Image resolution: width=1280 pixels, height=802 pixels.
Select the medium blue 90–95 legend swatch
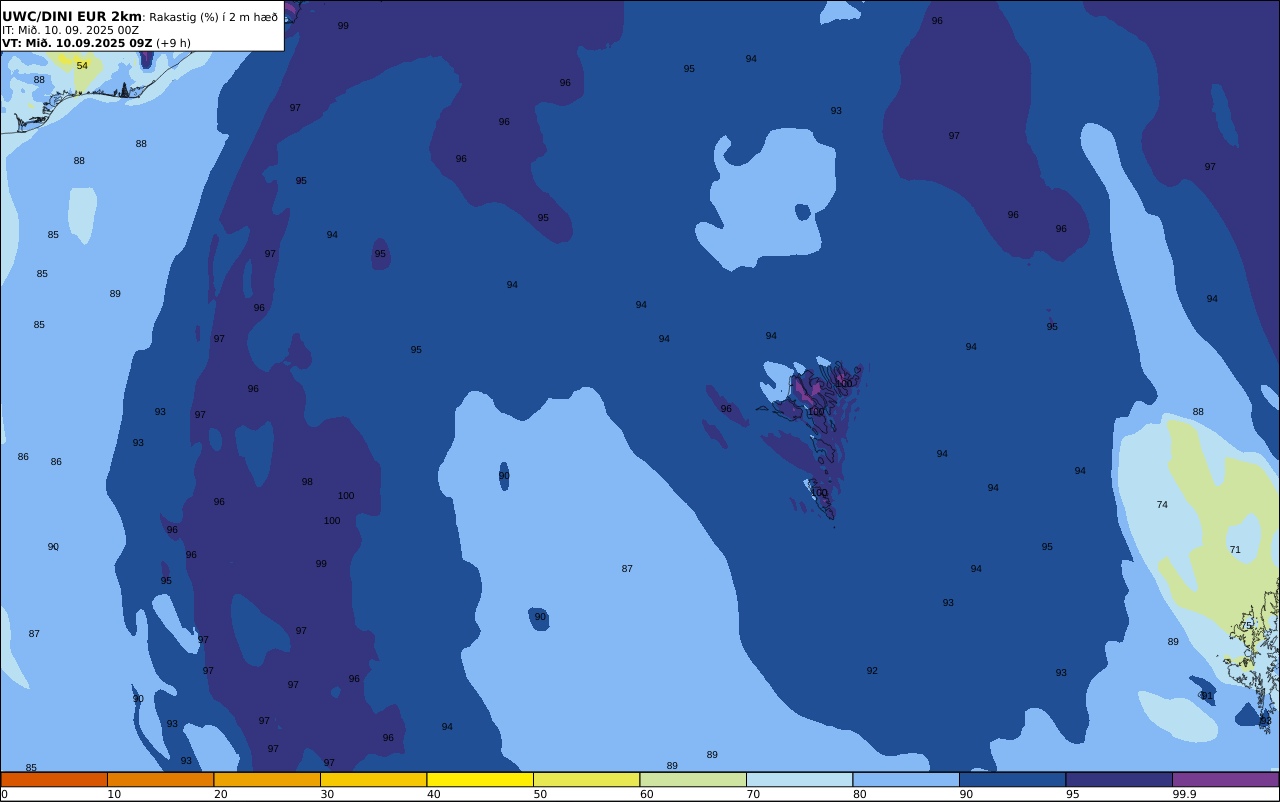pos(1012,779)
